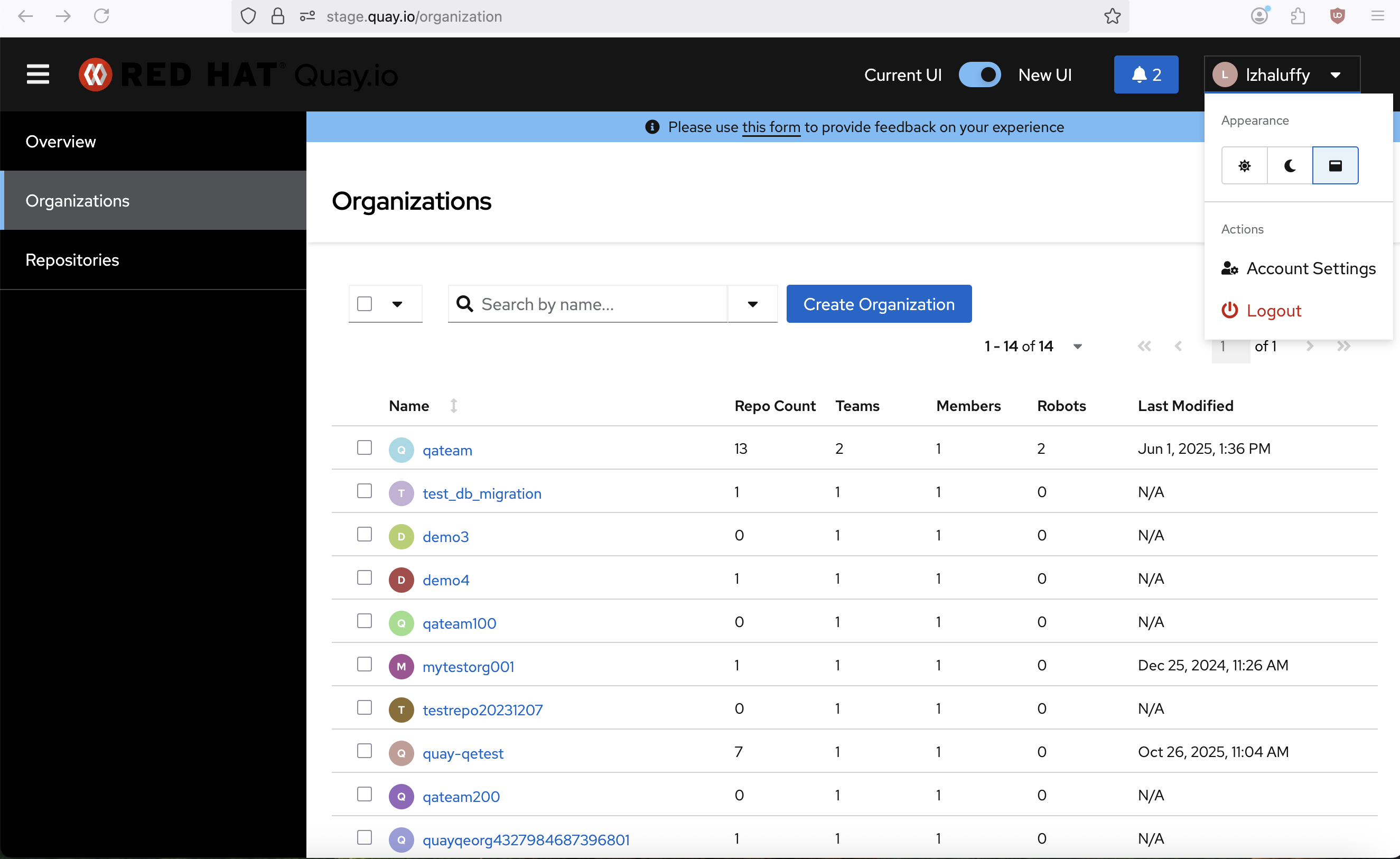The image size is (1400, 859).
Task: Click the Name column sort icon
Action: [453, 406]
